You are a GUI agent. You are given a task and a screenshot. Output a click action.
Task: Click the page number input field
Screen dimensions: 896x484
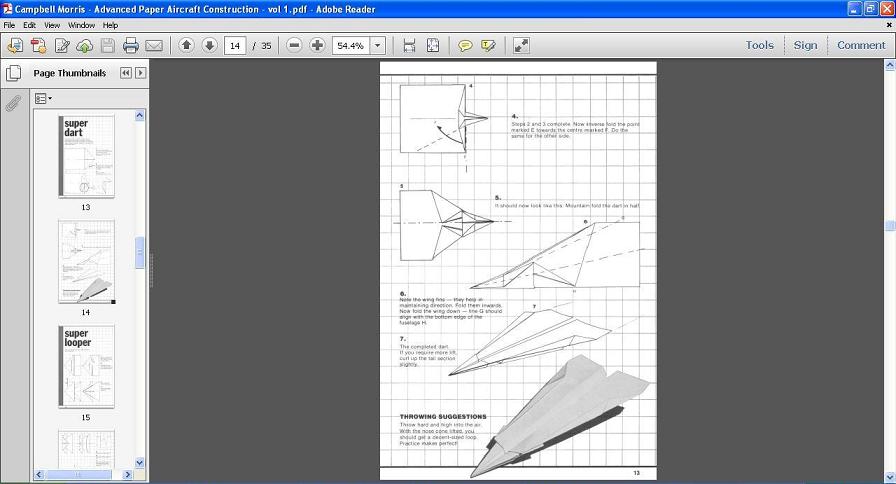(x=236, y=45)
